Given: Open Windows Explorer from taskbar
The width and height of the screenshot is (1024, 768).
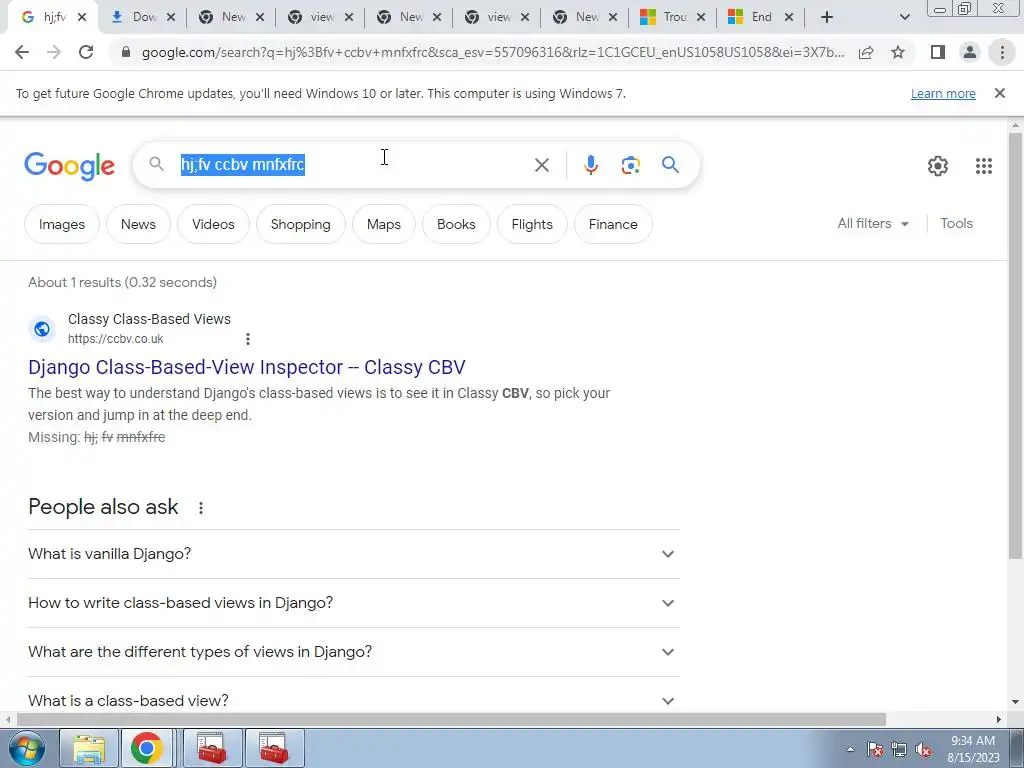Looking at the screenshot, I should (x=89, y=748).
